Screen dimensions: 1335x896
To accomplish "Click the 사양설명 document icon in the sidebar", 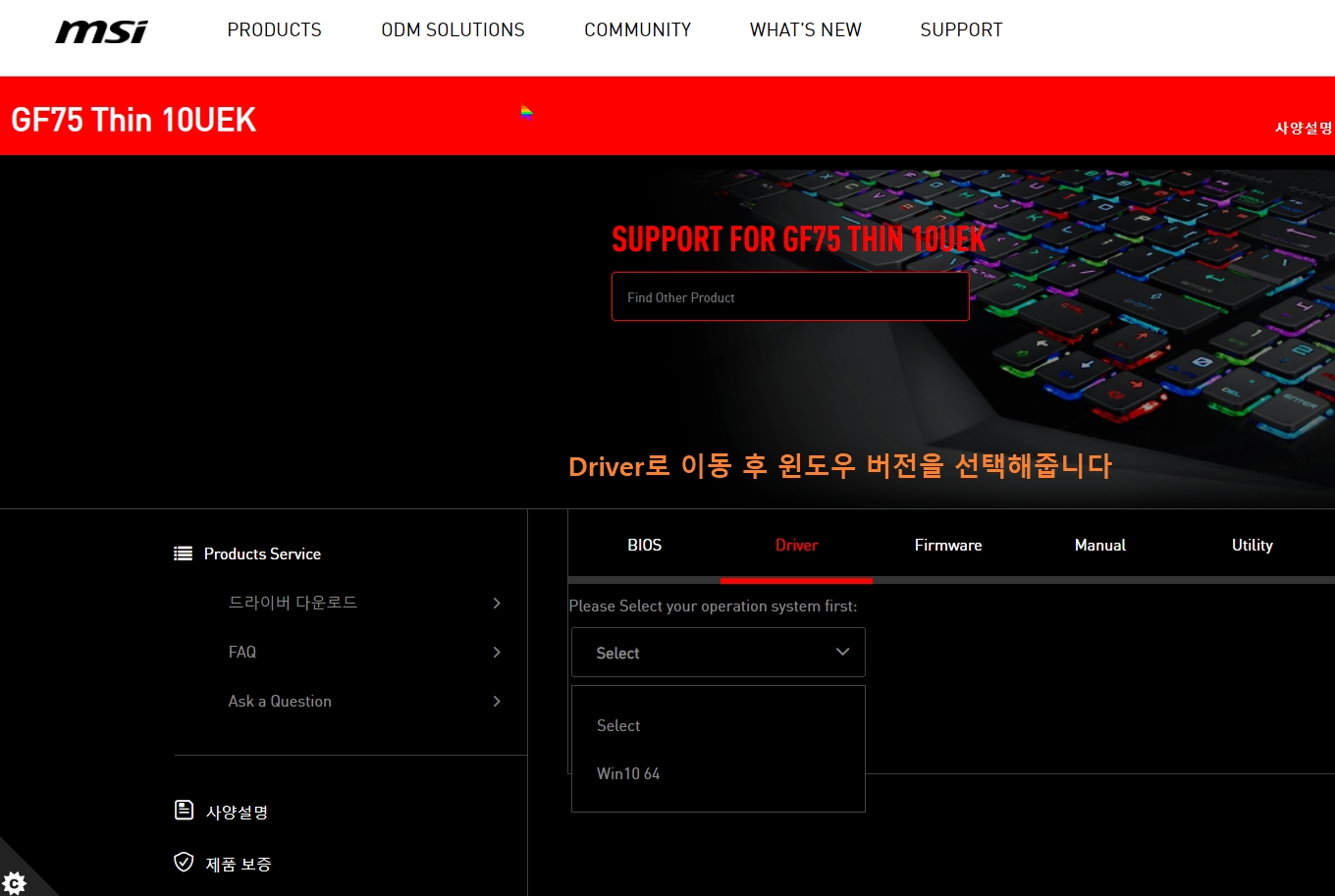I will coord(183,811).
